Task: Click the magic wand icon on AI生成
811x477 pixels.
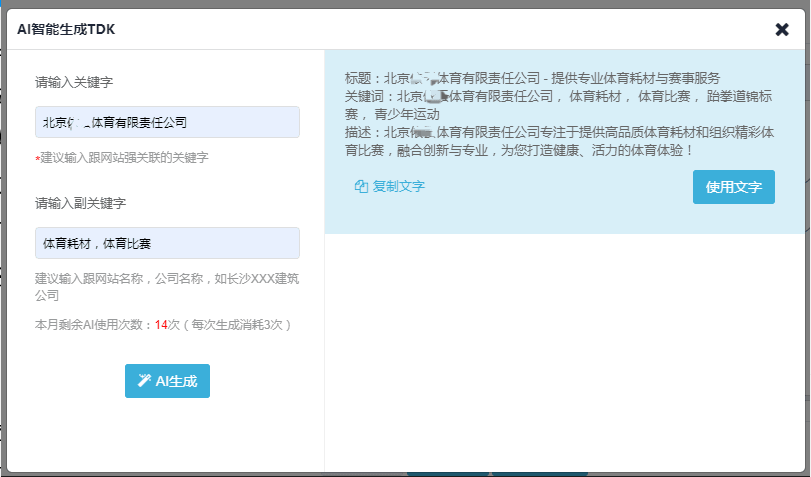Action: click(x=144, y=381)
